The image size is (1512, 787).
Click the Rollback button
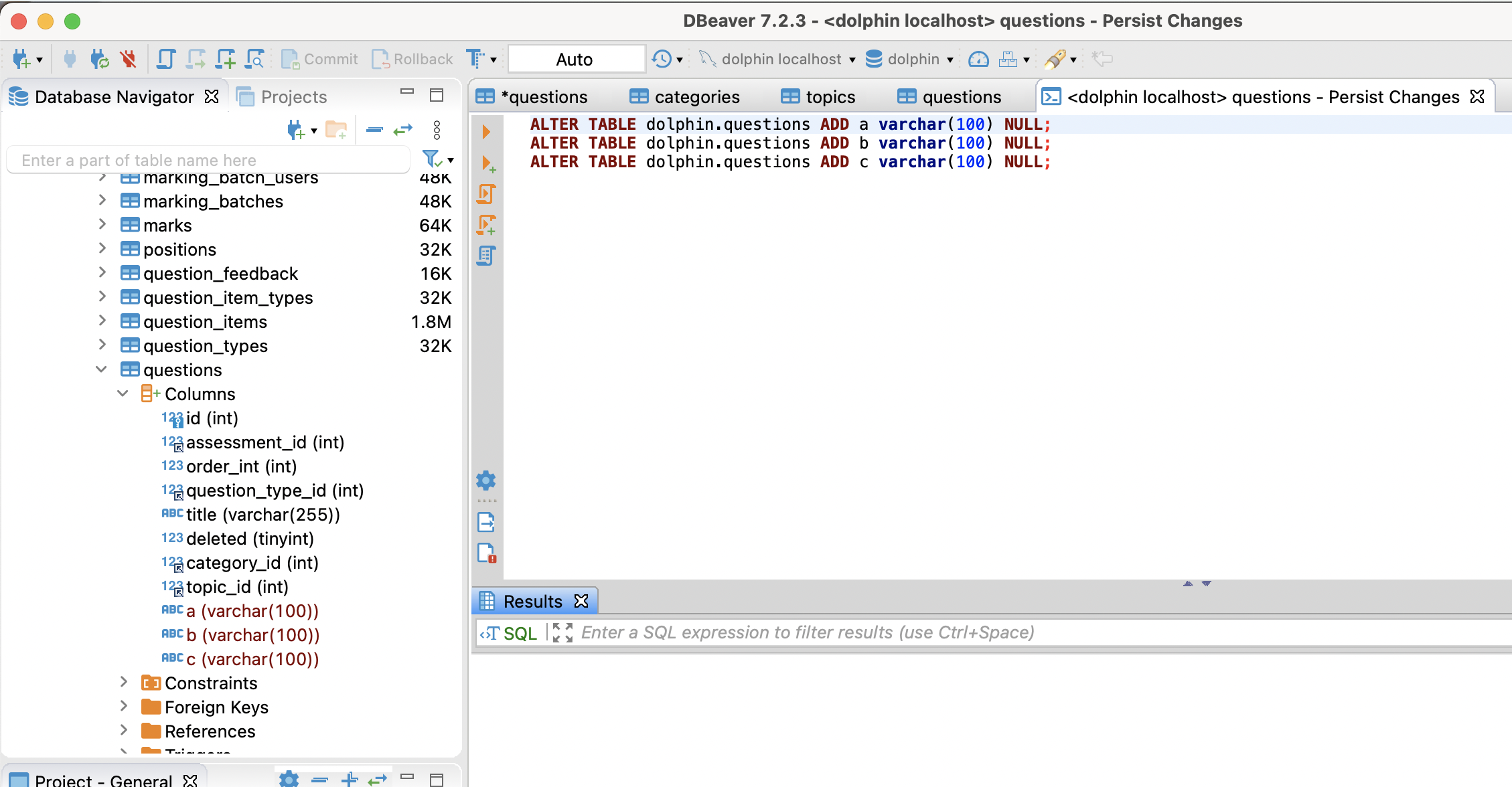click(412, 58)
